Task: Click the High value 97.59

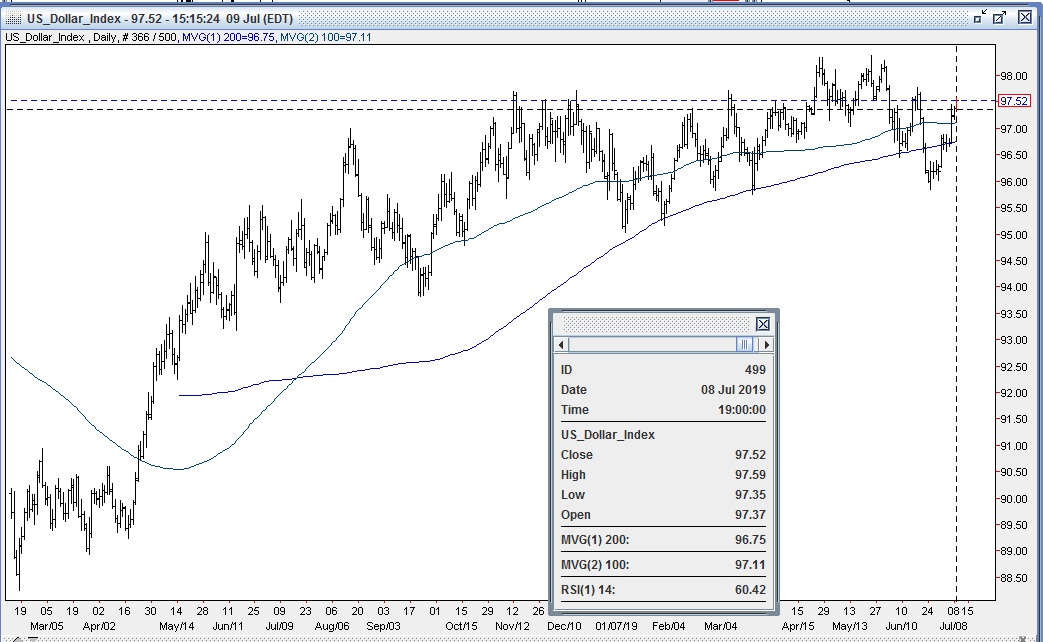Action: click(750, 475)
